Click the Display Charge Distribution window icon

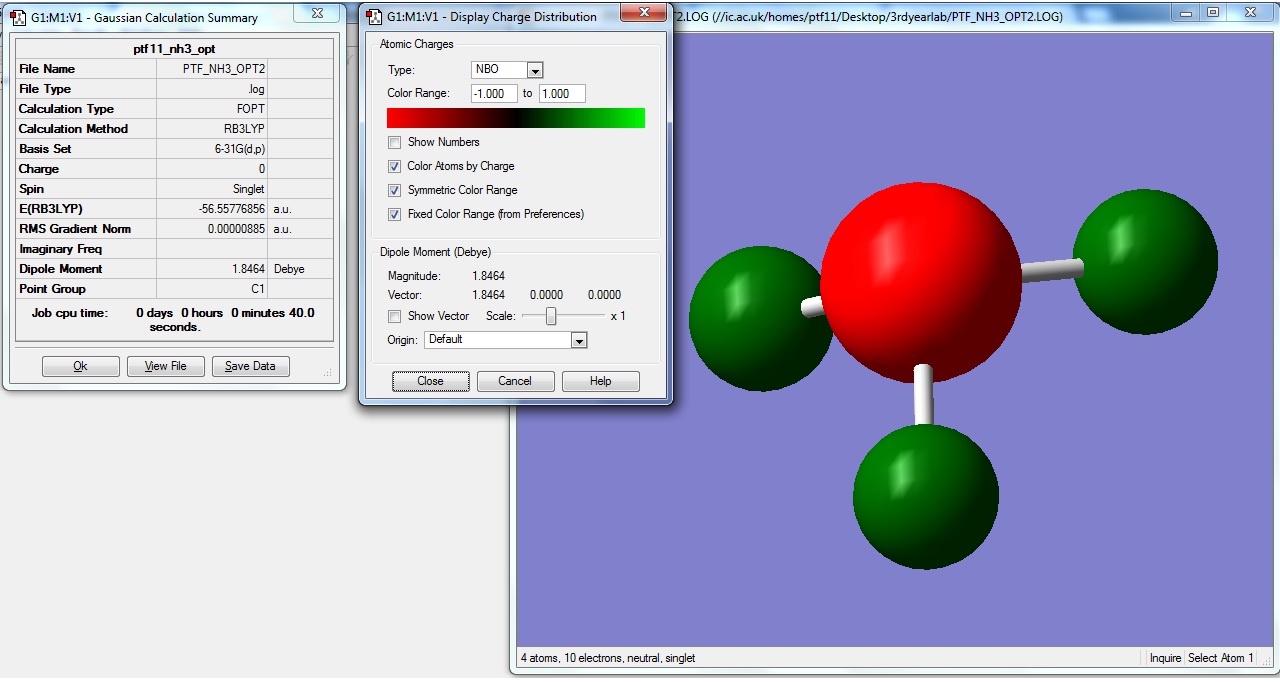tap(373, 16)
